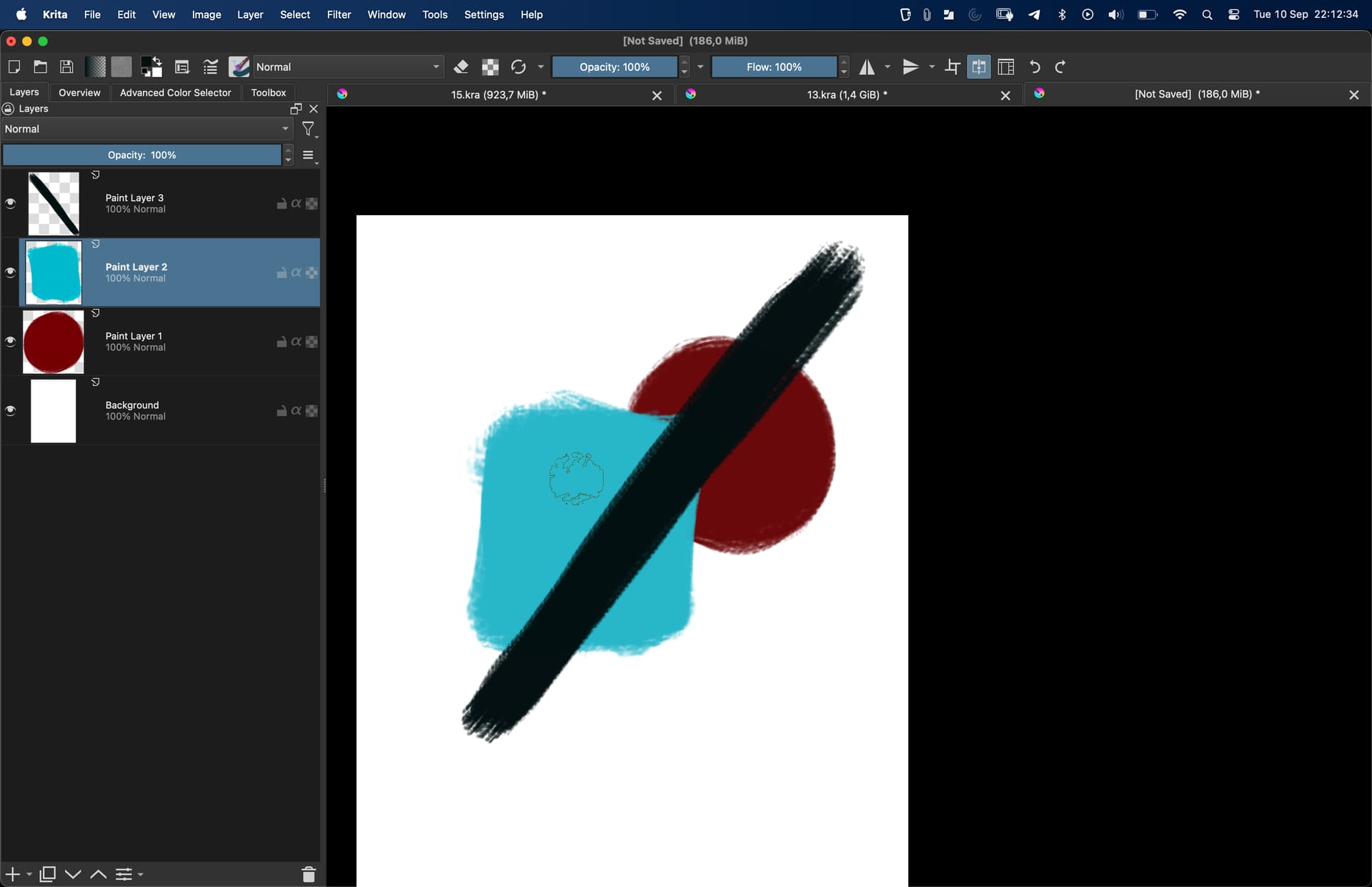Select Paint Layer 1 thumbnail
Image resolution: width=1372 pixels, height=887 pixels.
coord(54,342)
